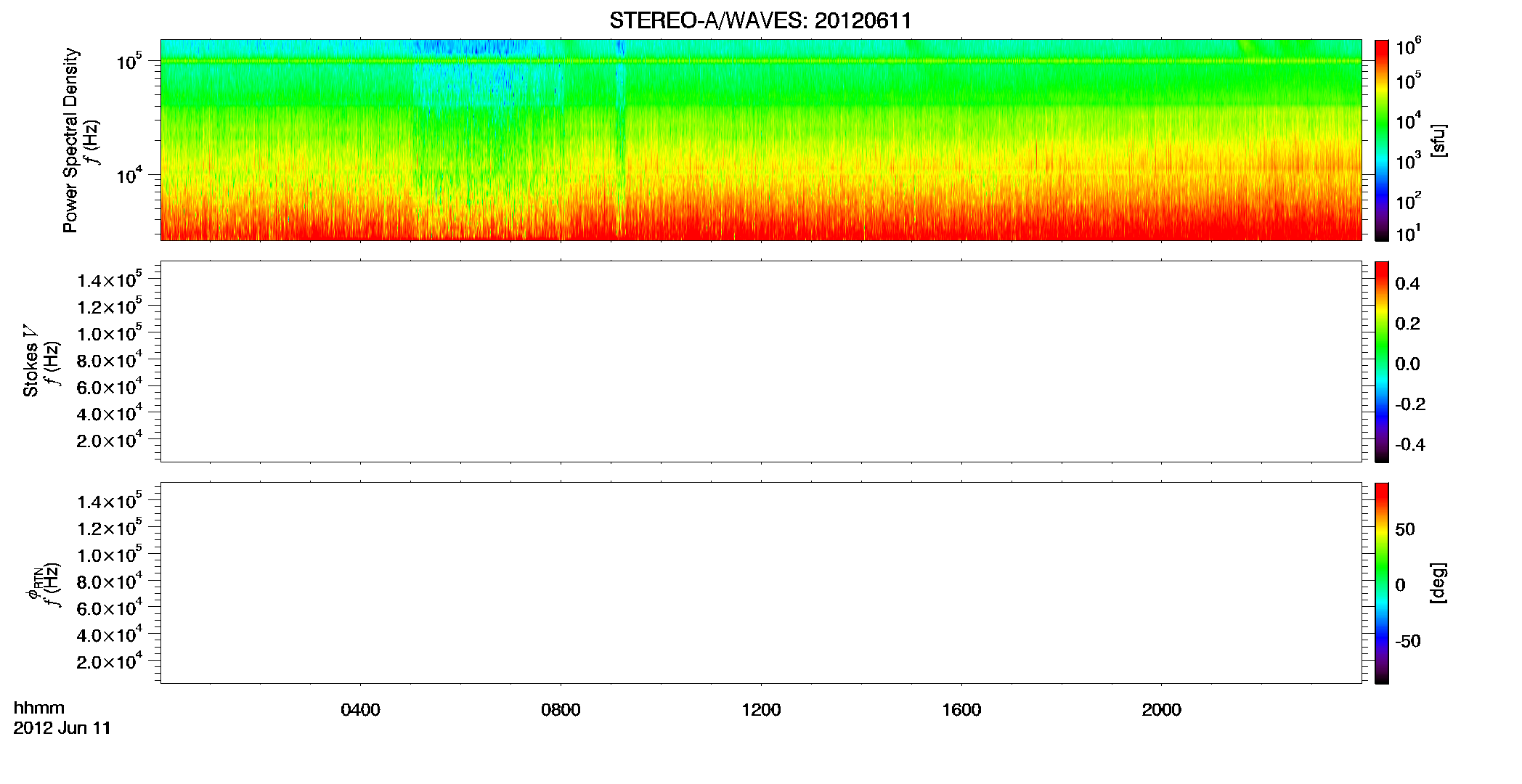Select the "1200" time tick label
This screenshot has height=784, width=1522.
pos(761,710)
